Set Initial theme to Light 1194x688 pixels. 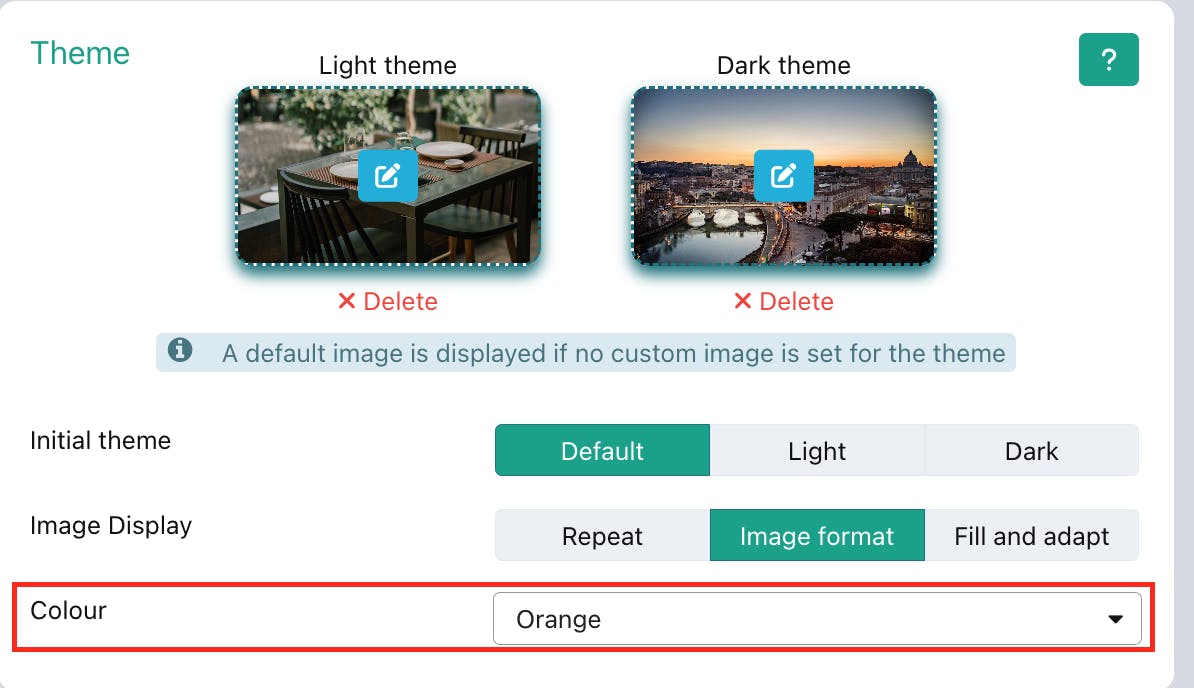click(x=817, y=450)
